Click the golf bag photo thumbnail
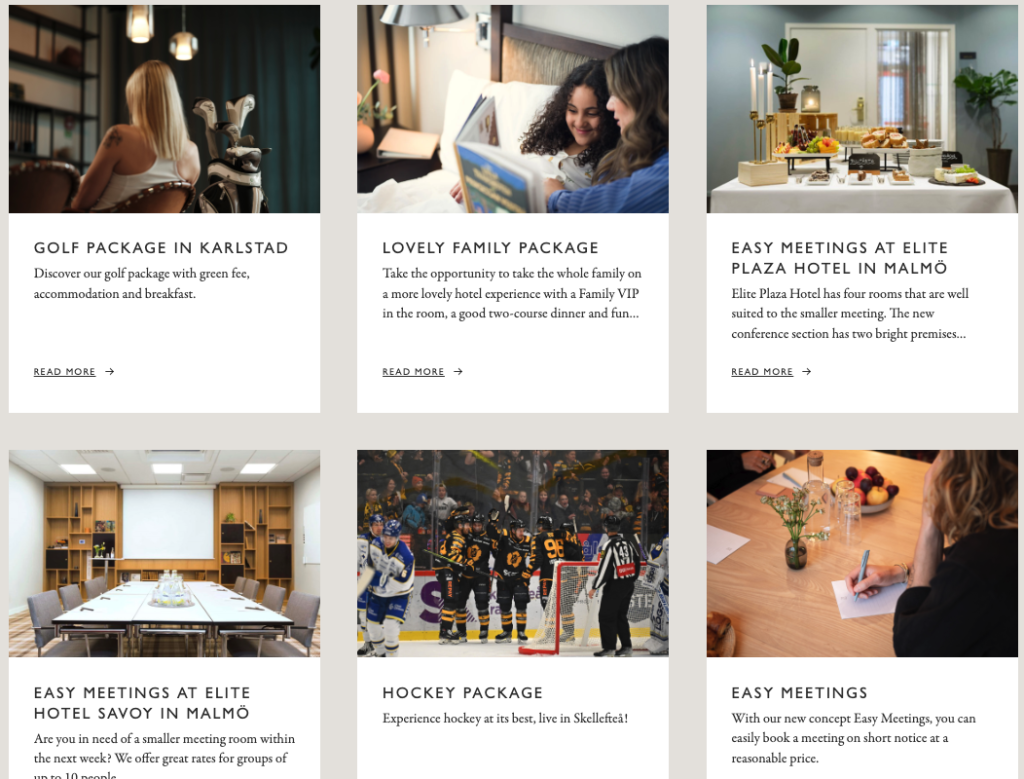This screenshot has width=1024, height=779. pos(165,109)
